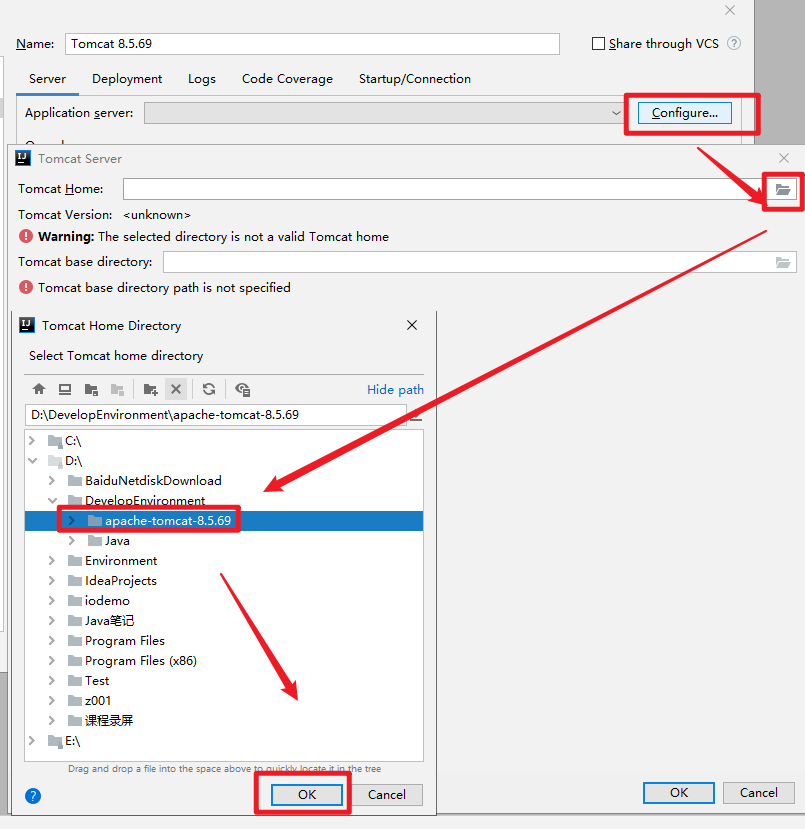
Task: Collapse the DevelopEnvironment folder
Action: pos(52,500)
